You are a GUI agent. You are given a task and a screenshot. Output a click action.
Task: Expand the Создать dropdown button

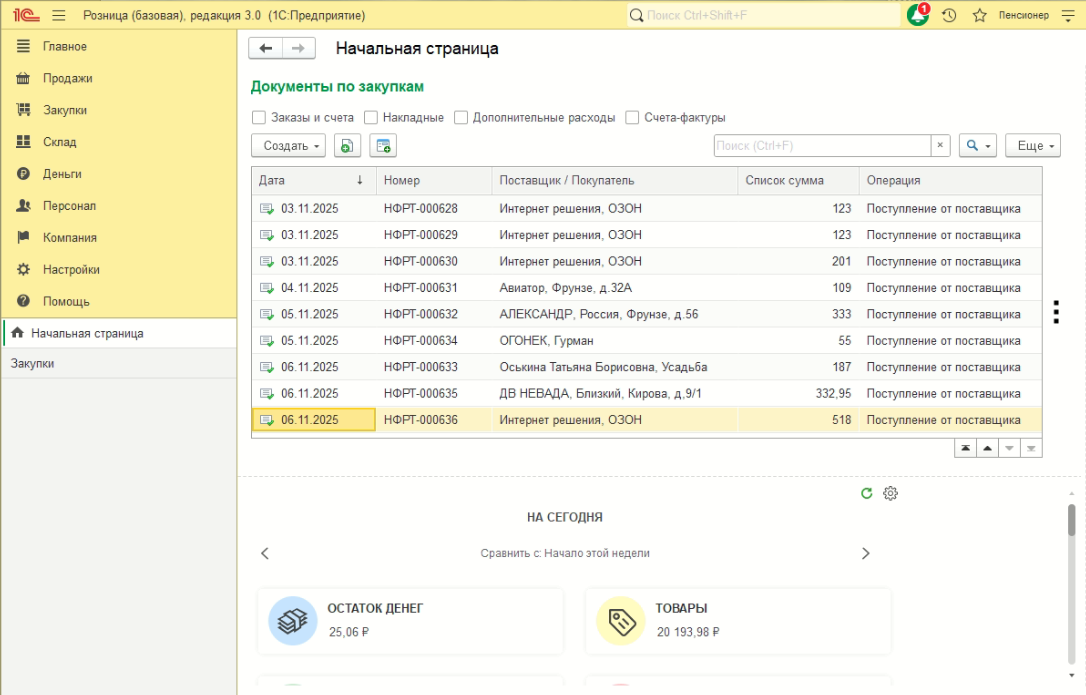(288, 146)
